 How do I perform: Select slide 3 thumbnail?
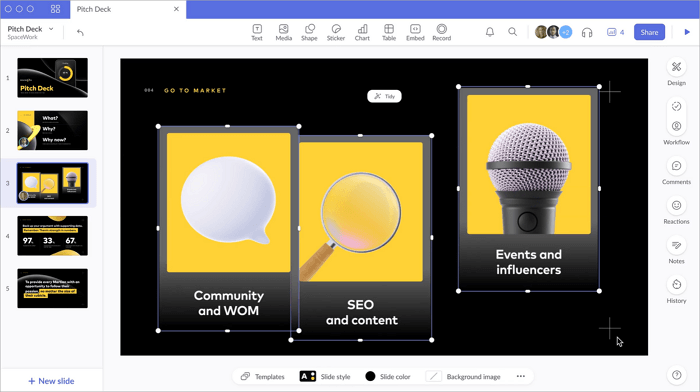pos(53,183)
